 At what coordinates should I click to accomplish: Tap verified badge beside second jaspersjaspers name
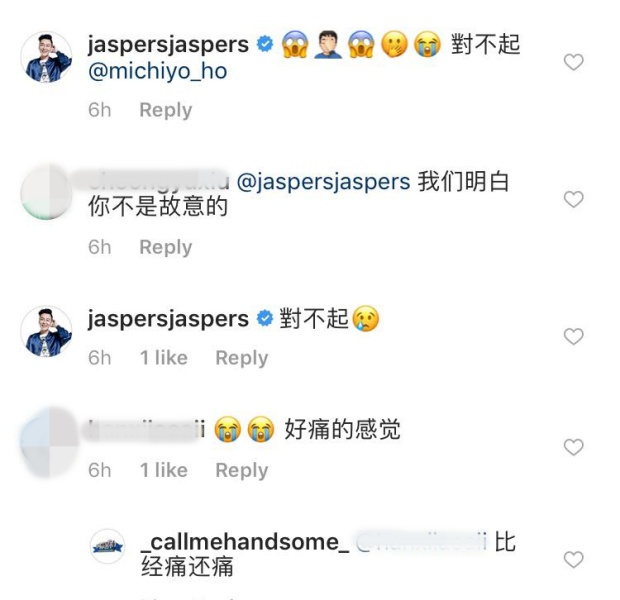click(x=265, y=318)
